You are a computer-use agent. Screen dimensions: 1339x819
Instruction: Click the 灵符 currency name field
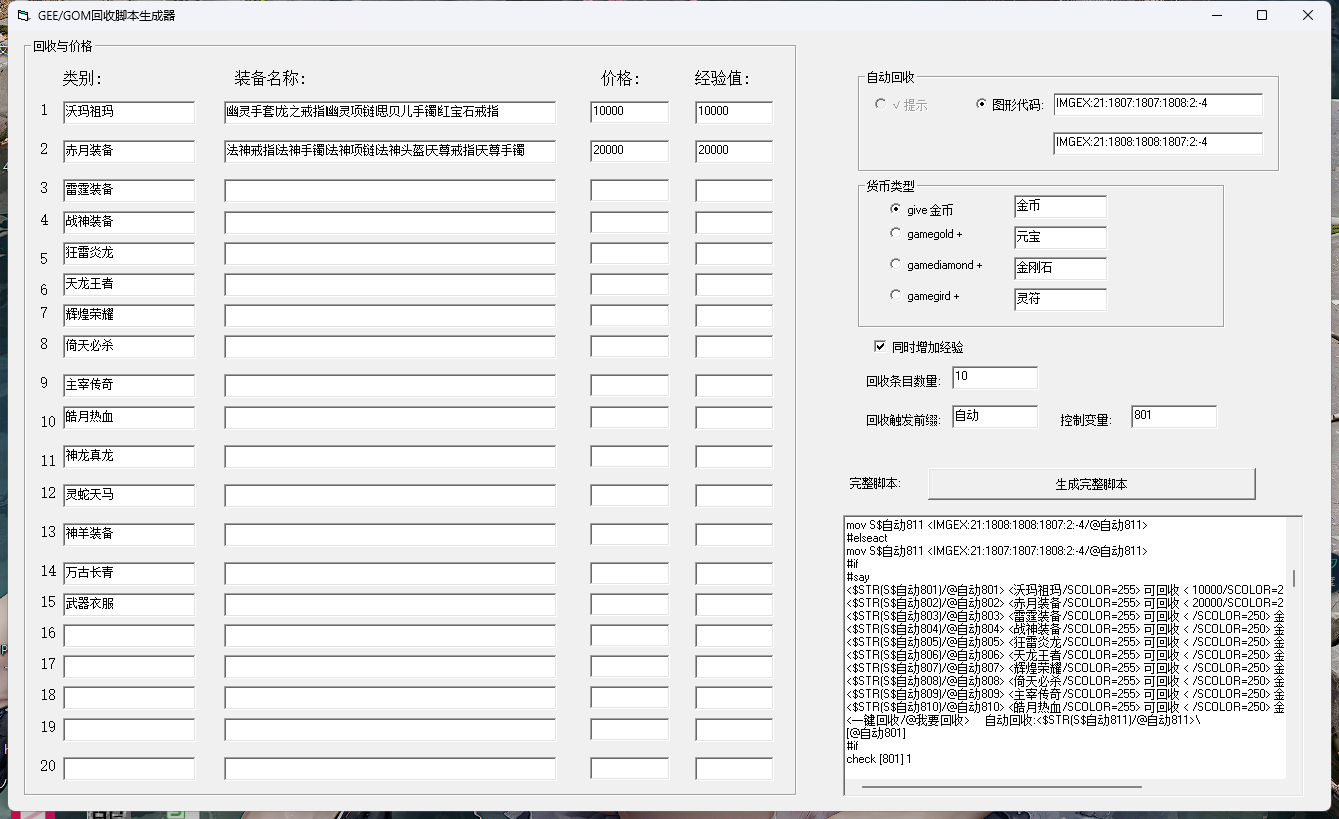(x=1060, y=299)
